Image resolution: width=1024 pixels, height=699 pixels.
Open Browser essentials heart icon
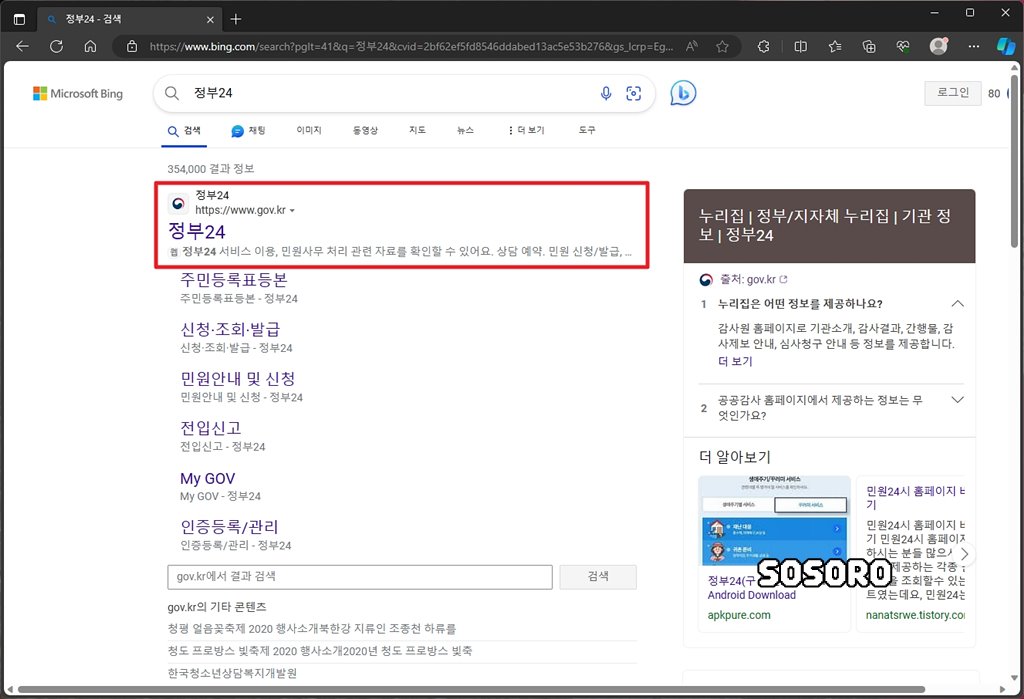pos(903,46)
